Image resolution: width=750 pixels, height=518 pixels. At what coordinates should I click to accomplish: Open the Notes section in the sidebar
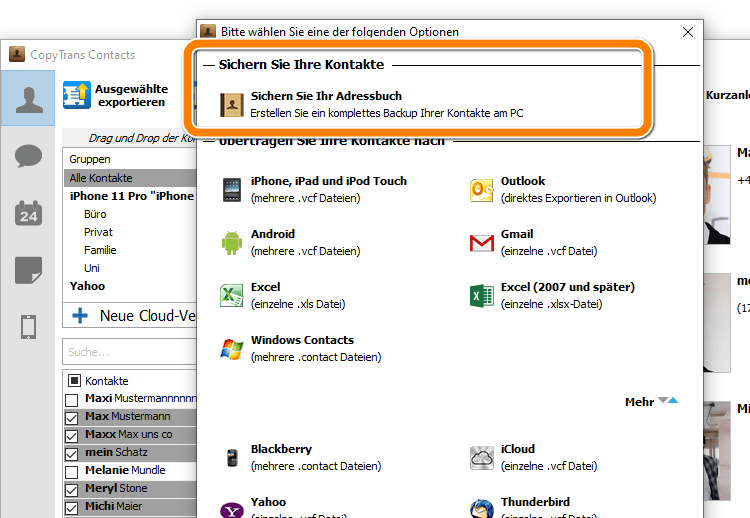click(28, 270)
